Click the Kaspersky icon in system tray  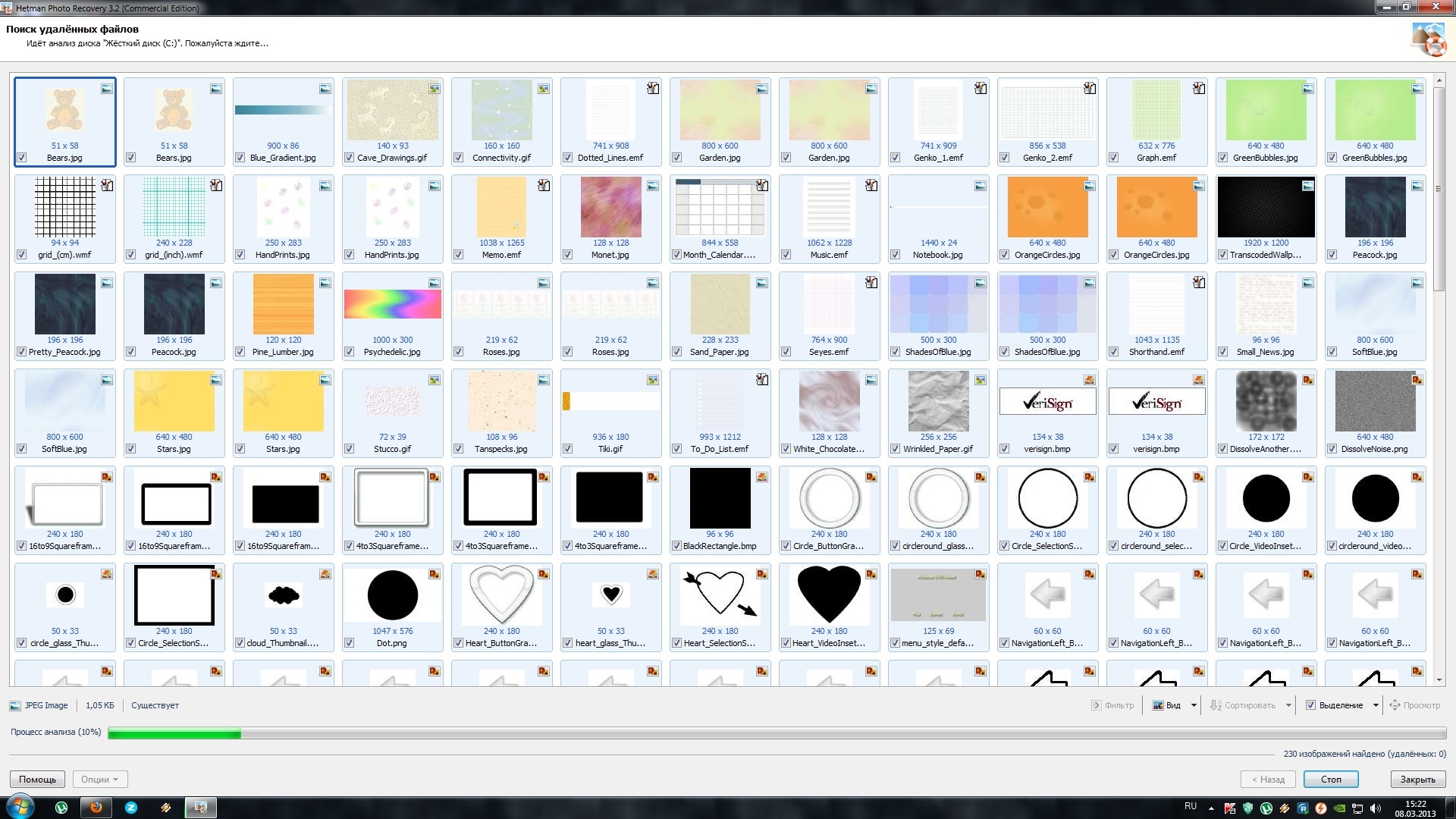point(1229,808)
